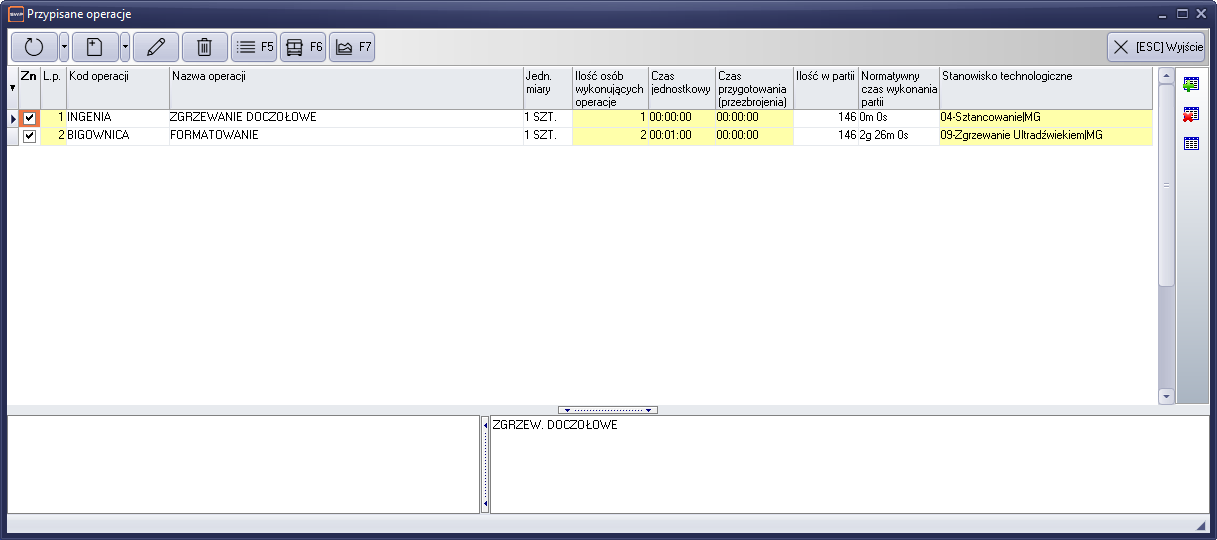
Task: Click the scrollbar down arrow of the table
Action: (x=1166, y=396)
